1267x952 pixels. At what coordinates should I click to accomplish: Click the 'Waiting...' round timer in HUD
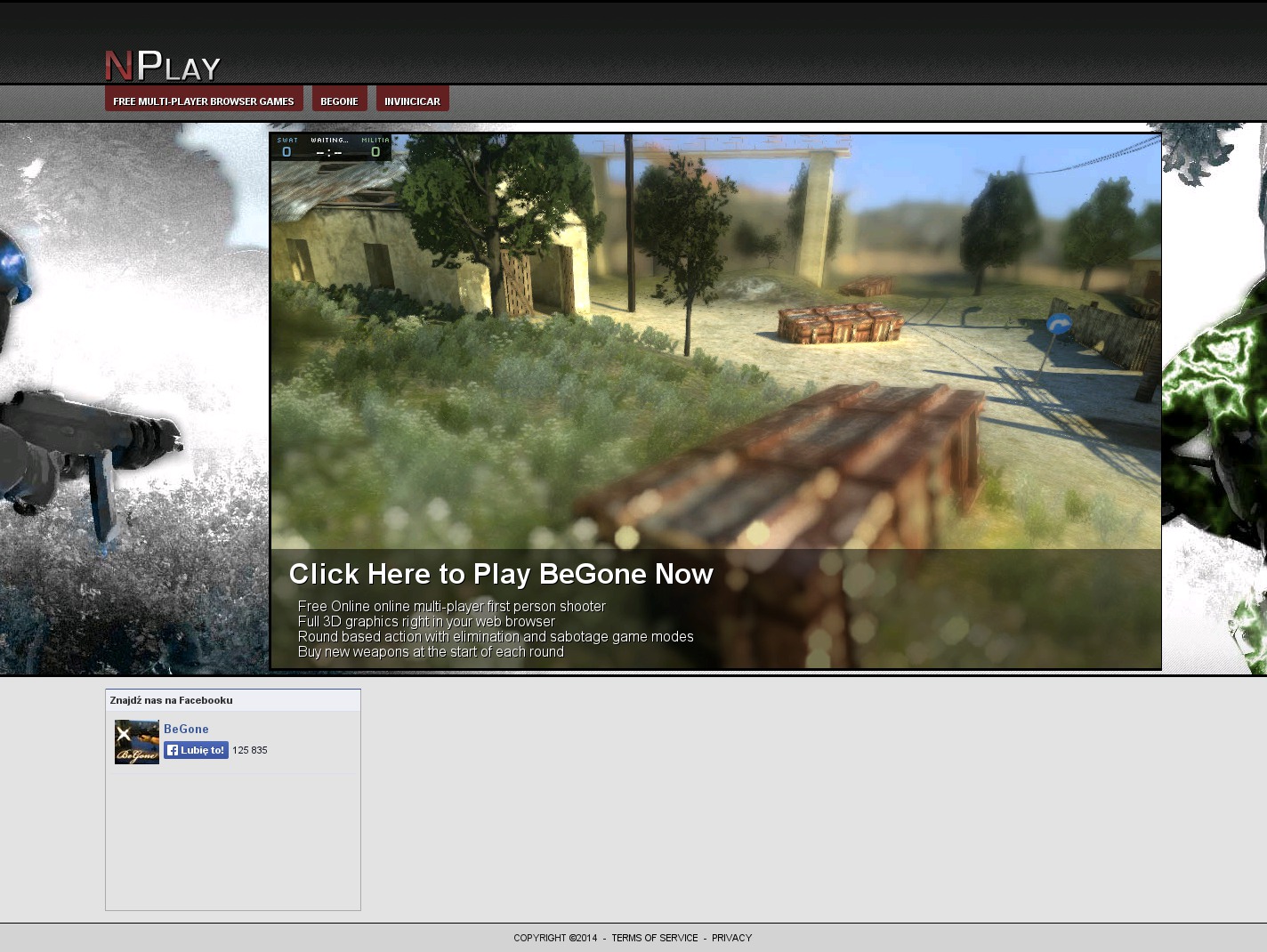[329, 147]
